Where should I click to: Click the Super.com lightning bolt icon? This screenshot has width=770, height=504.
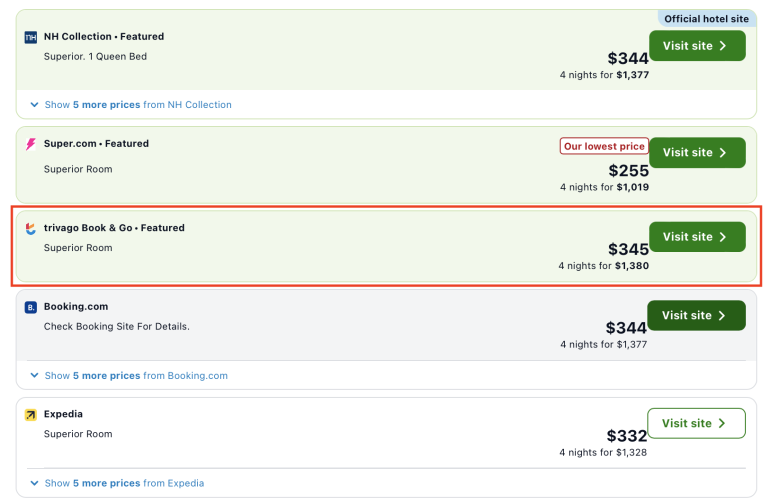[30, 144]
